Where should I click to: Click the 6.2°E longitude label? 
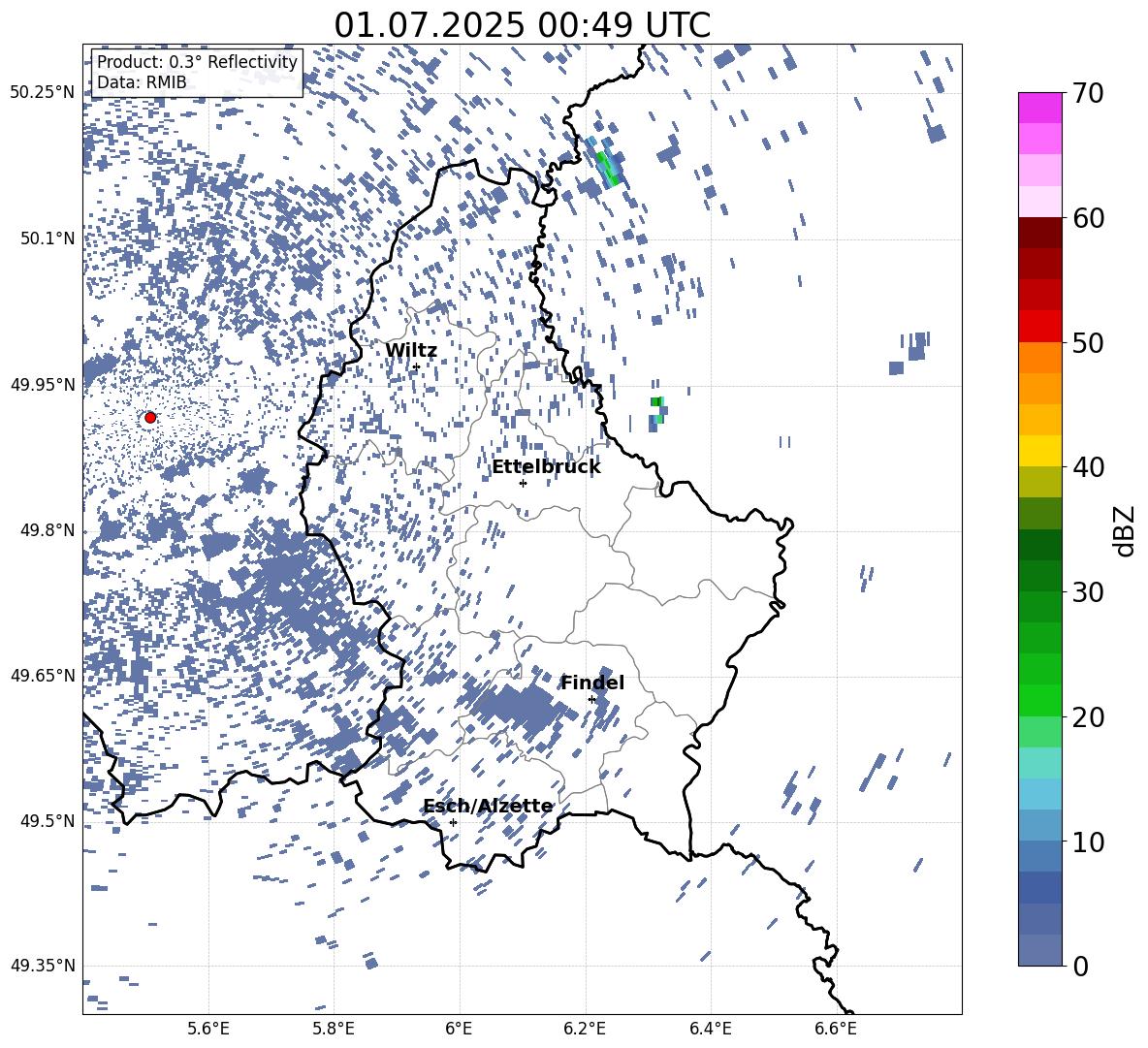(585, 1030)
